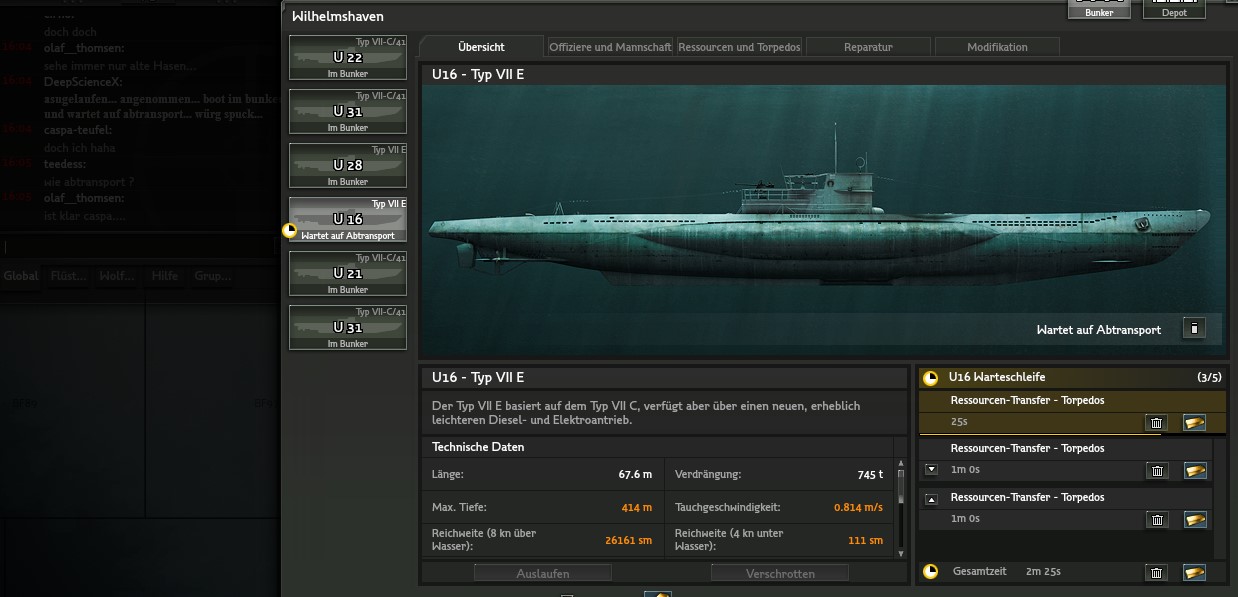The width and height of the screenshot is (1238, 597).
Task: Click the trash icon next to Wartet auf Abtransport
Action: (1193, 328)
